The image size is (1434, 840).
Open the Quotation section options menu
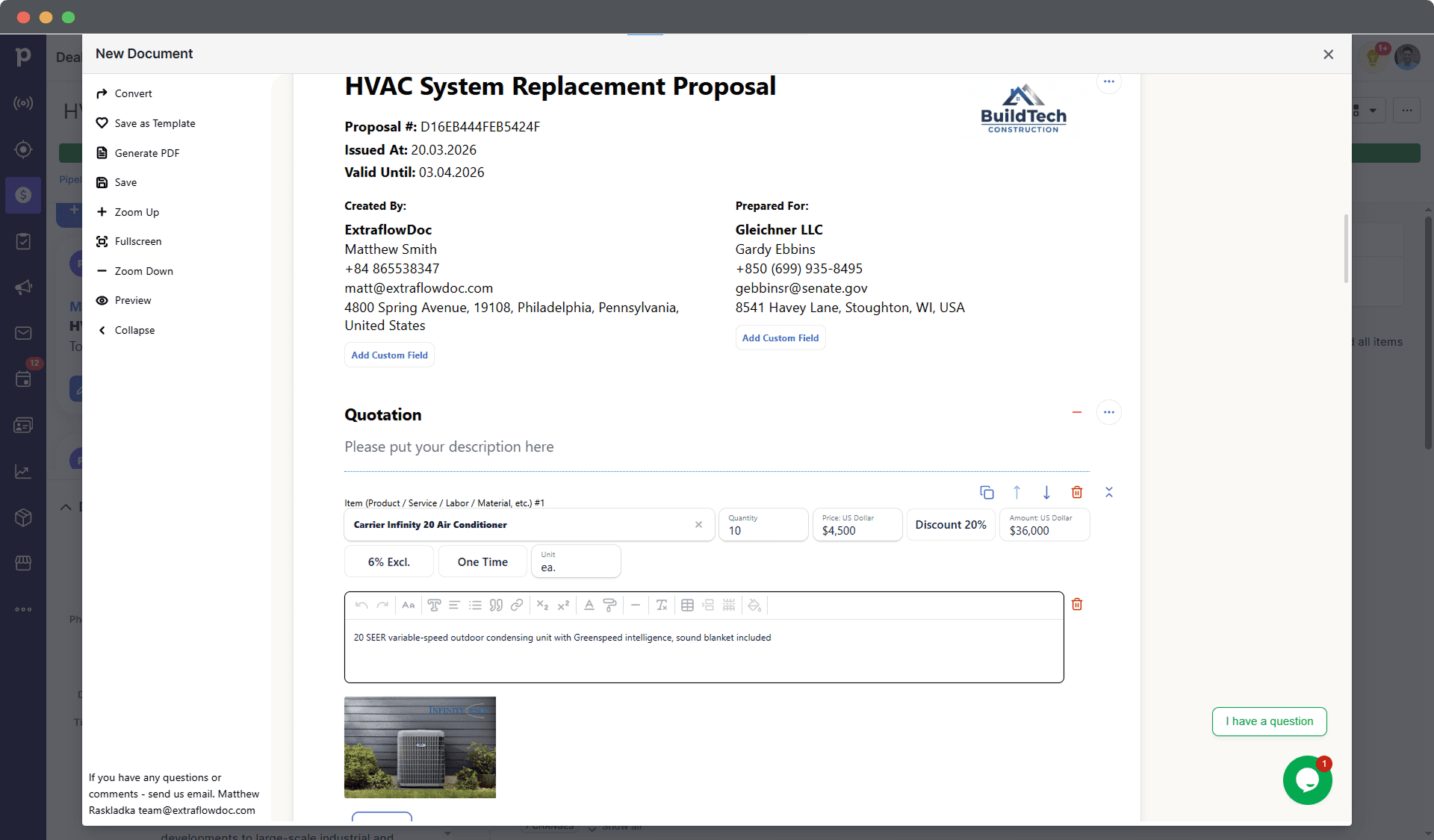[x=1109, y=412]
